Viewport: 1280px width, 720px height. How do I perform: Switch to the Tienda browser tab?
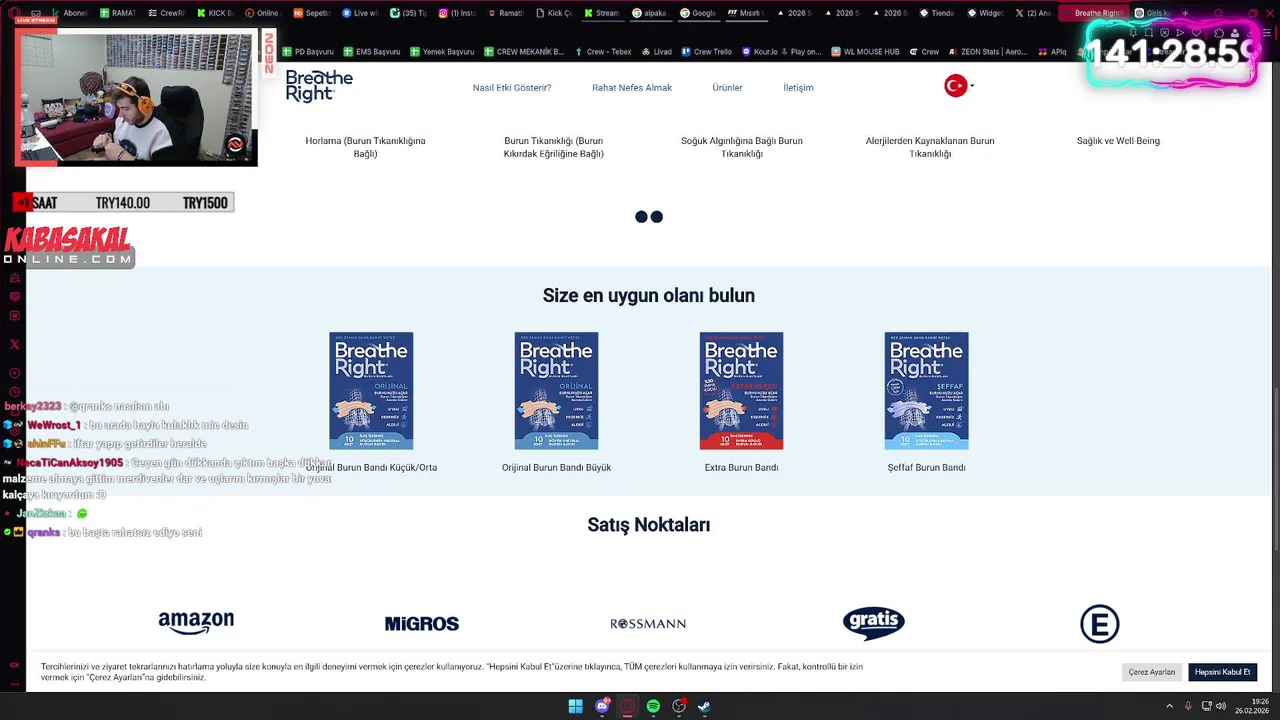936,13
